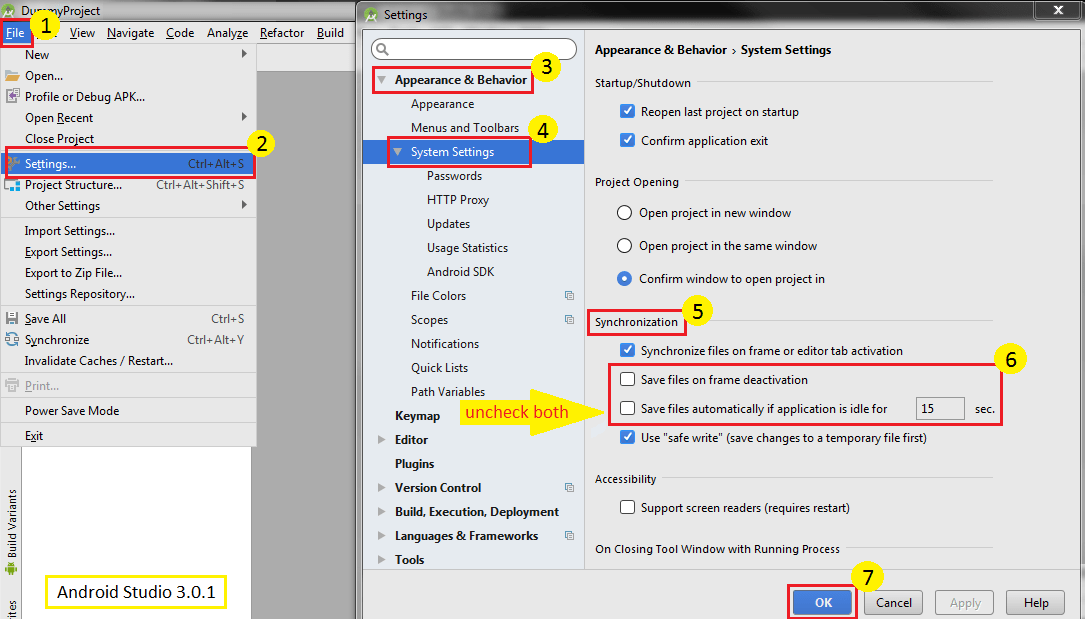
Task: Collapse the Appearance & Behavior tree node
Action: point(382,80)
